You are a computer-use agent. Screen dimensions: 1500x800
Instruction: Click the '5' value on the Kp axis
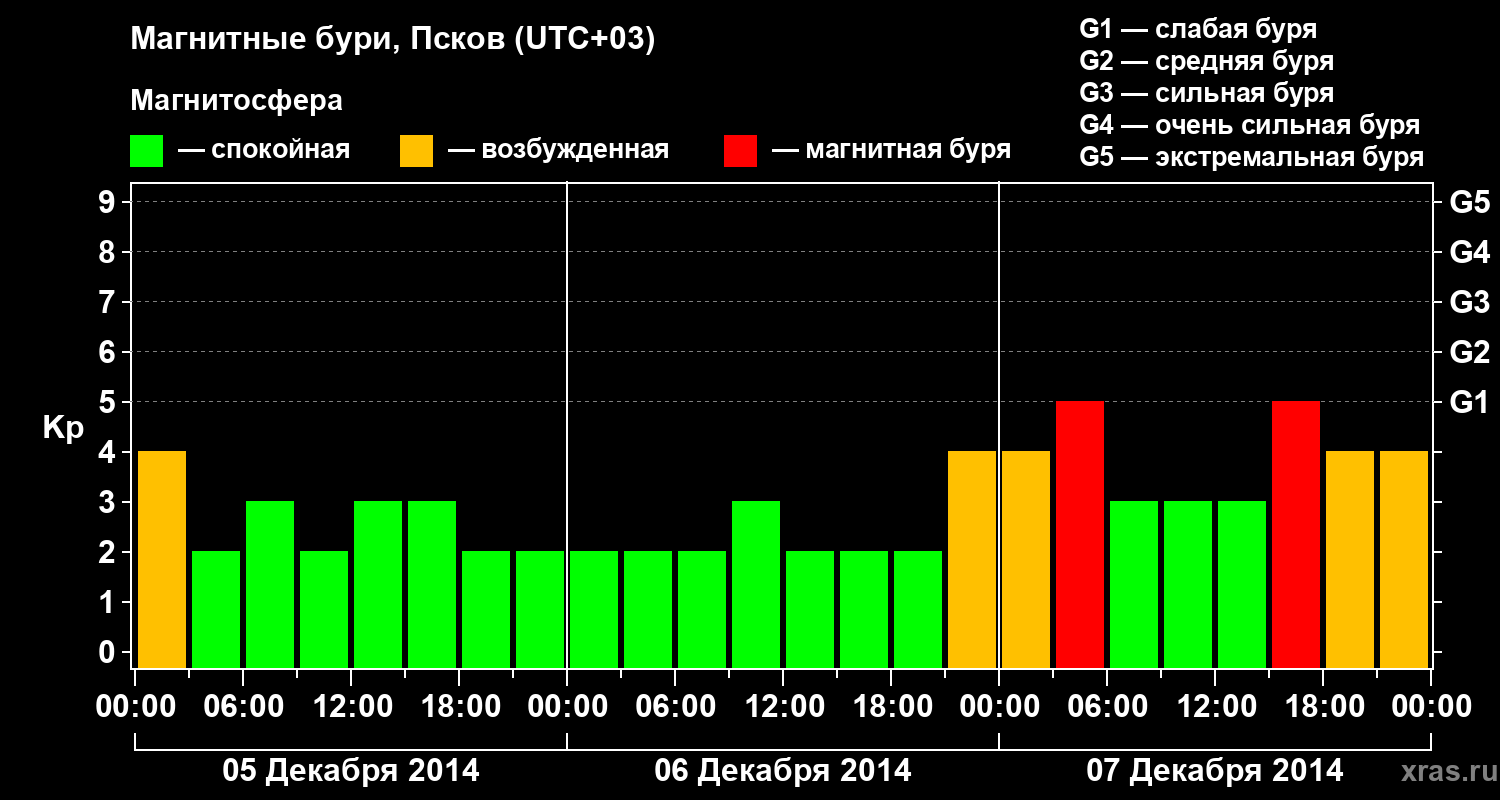pyautogui.click(x=109, y=403)
